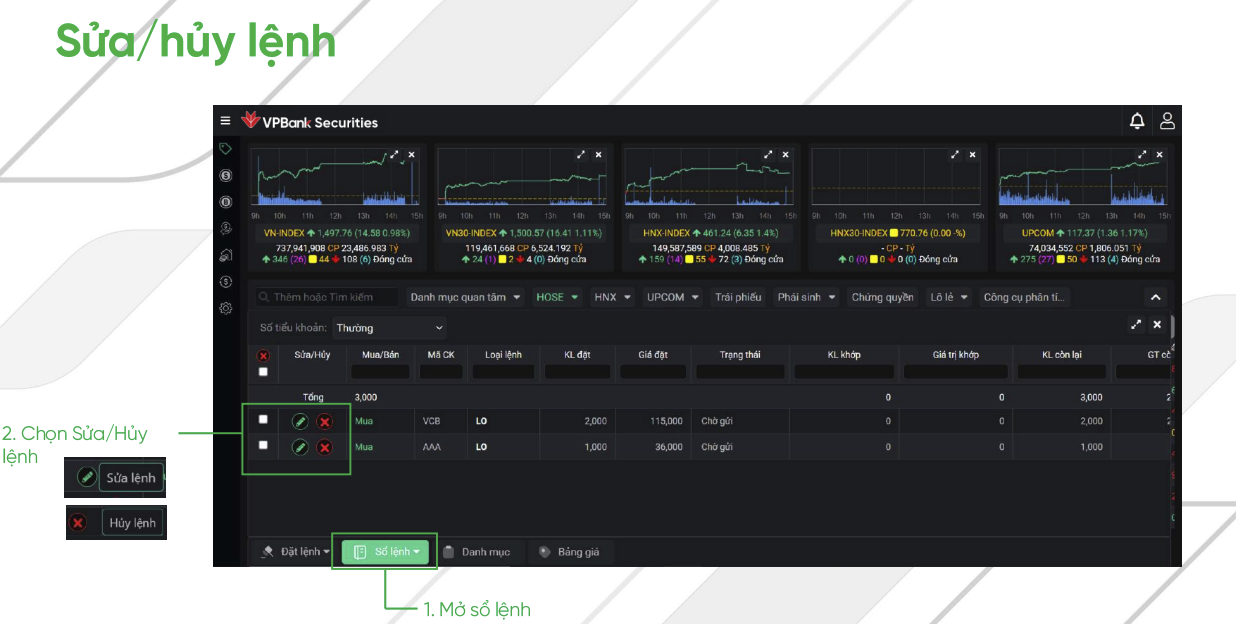Tick the select-all orders checkbox

(263, 372)
